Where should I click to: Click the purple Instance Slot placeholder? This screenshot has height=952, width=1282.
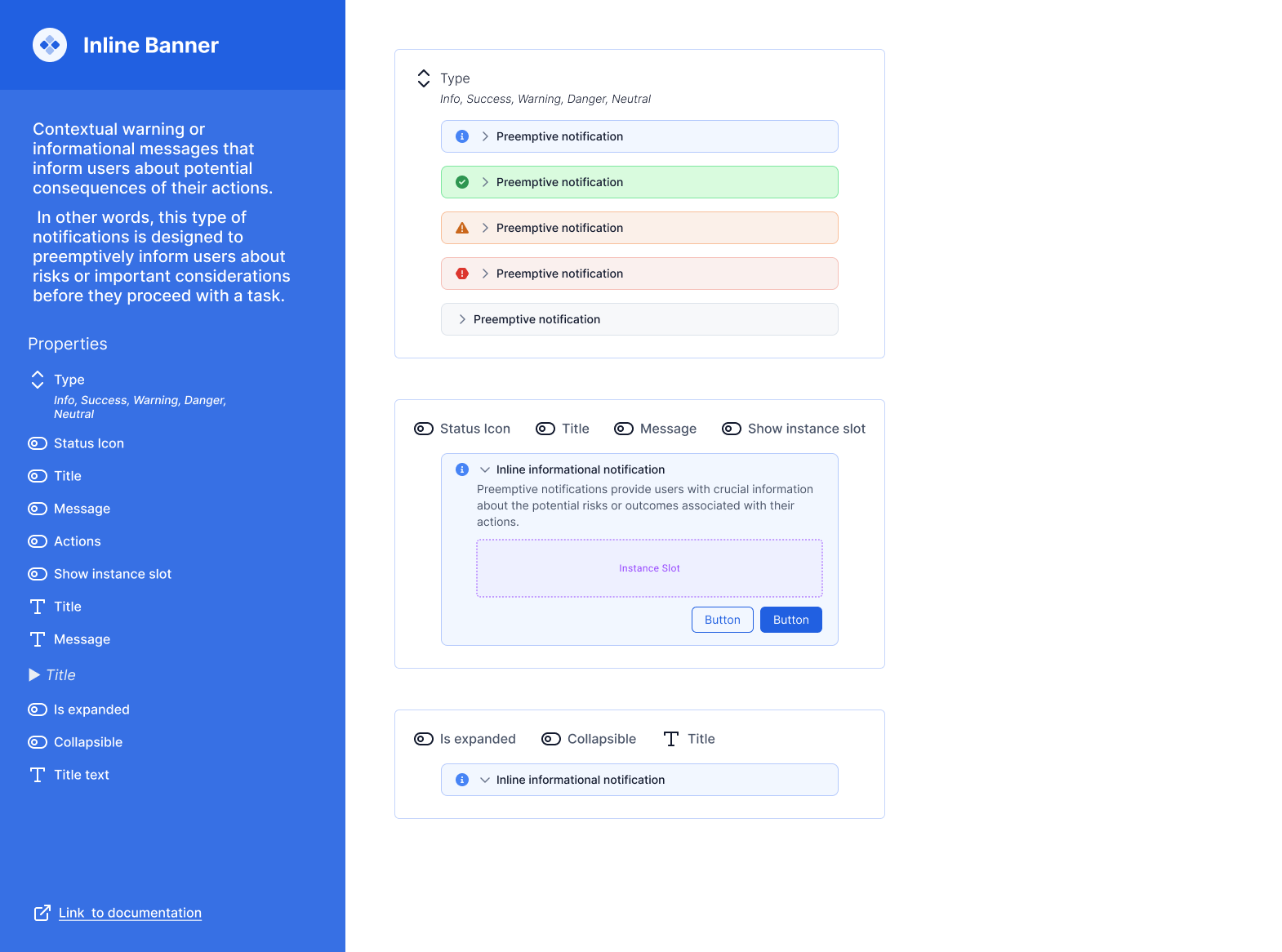[649, 568]
